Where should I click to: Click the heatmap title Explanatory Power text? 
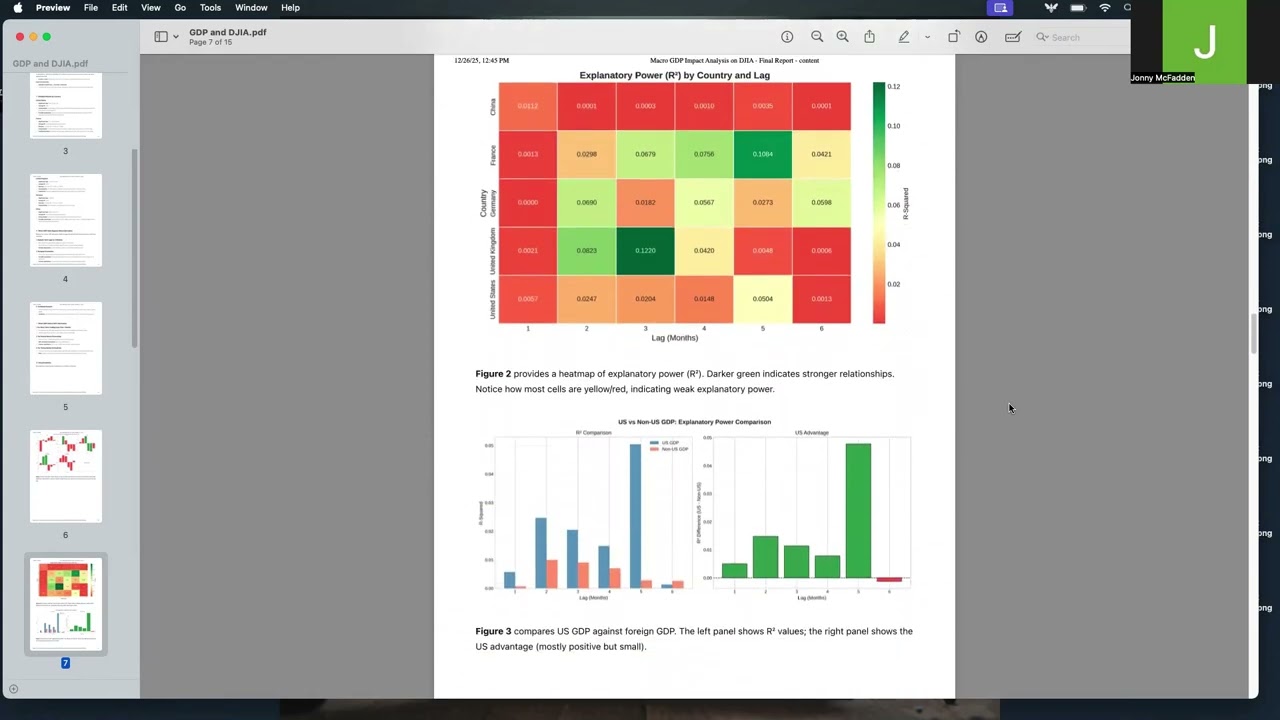tap(675, 75)
